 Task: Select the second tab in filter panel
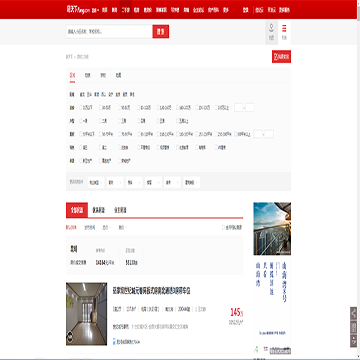coord(88,75)
